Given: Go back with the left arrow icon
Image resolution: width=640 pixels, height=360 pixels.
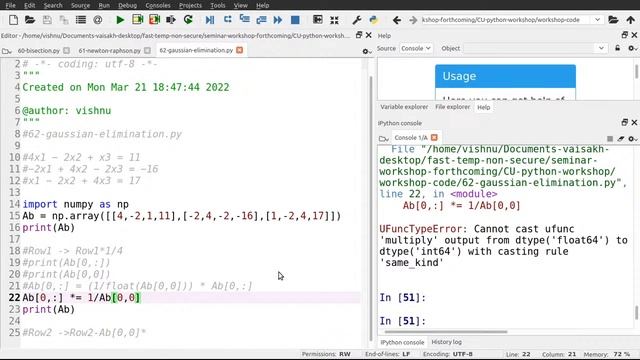Looking at the screenshot, I should [x=397, y=20].
